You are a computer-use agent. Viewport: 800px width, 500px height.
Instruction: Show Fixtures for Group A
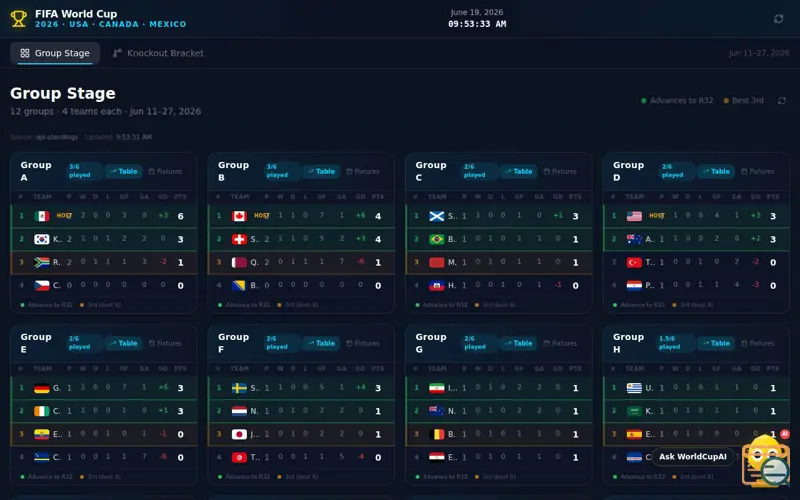pos(165,171)
